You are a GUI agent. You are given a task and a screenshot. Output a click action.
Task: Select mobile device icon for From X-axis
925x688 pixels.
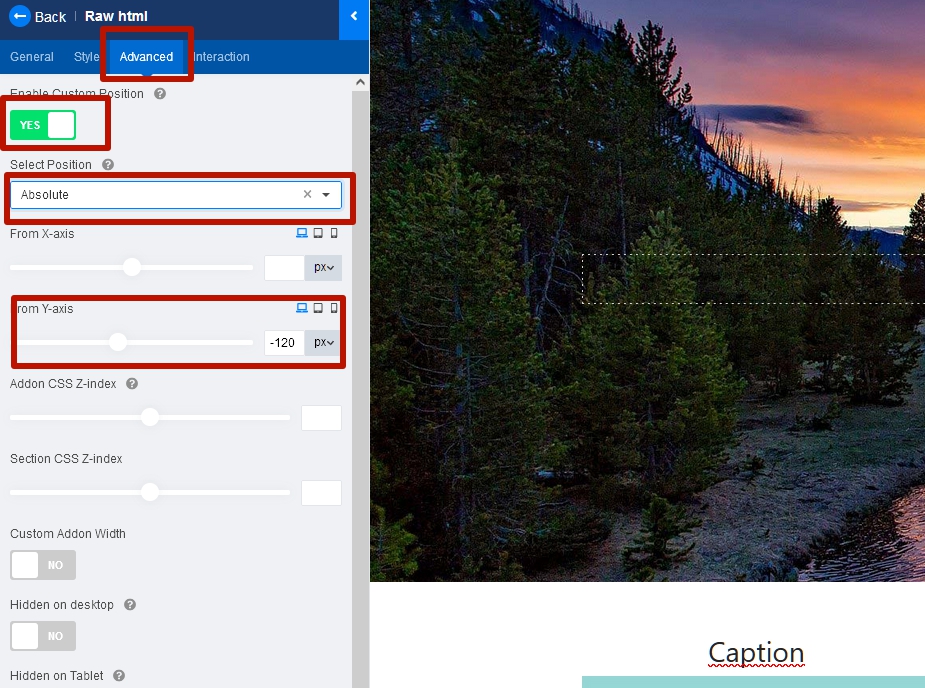(334, 234)
